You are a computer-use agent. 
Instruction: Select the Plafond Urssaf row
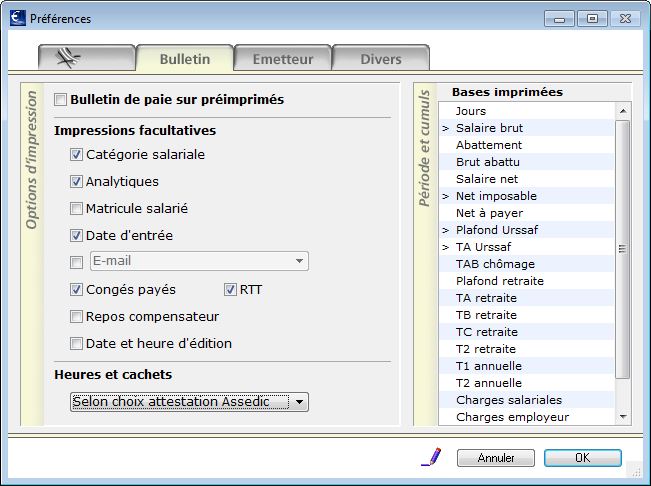coord(526,230)
